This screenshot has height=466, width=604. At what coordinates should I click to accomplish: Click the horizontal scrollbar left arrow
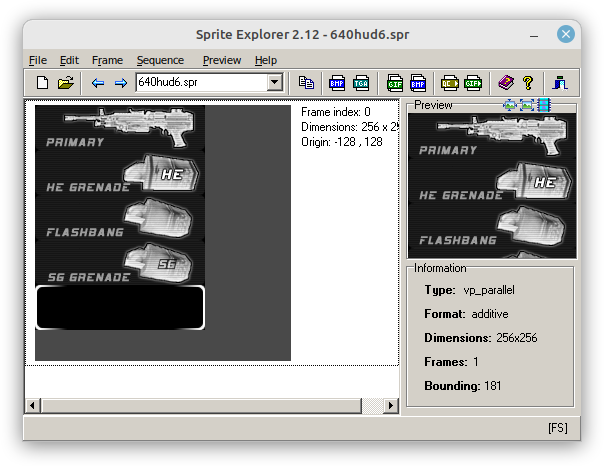32,406
